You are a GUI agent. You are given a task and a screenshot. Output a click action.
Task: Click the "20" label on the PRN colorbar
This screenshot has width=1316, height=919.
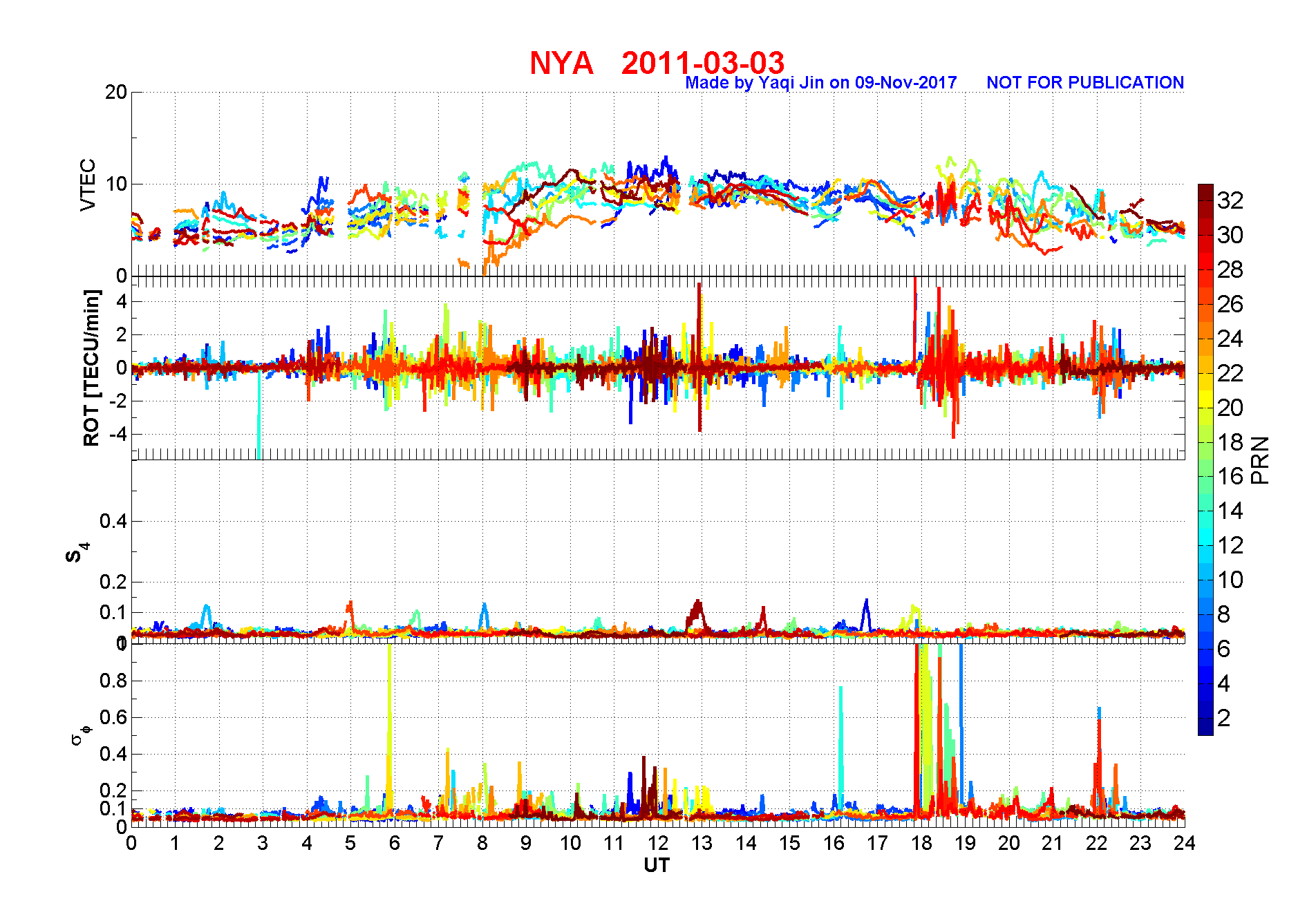(1230, 408)
